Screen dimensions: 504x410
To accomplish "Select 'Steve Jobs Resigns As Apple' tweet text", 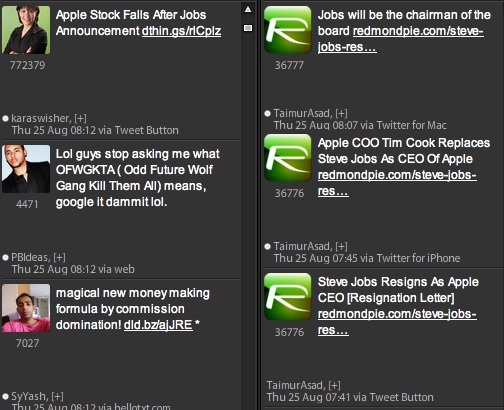I will point(398,306).
